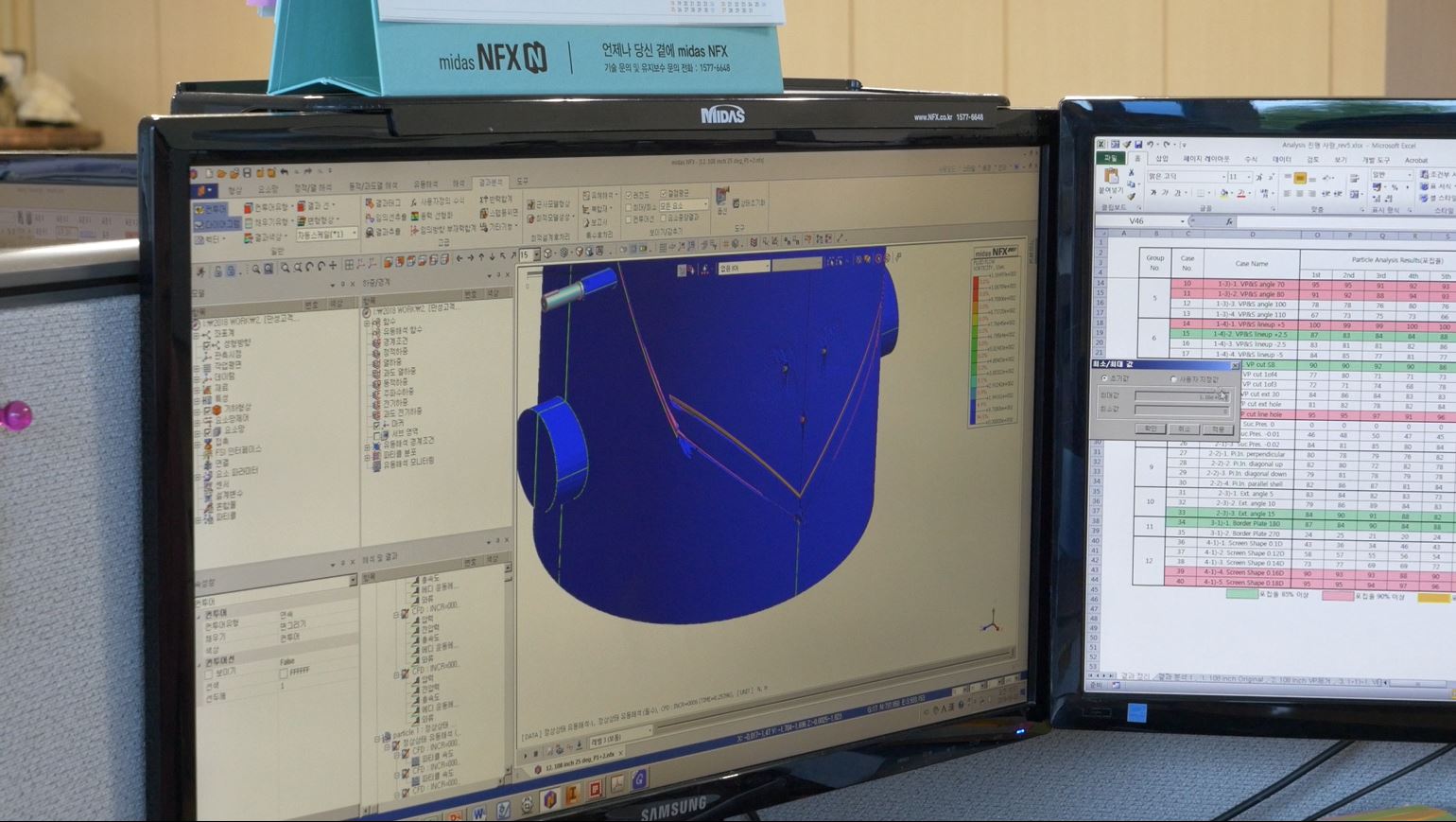Open the 유동해석 ribbon tab
Screen dimensions: 1456x822
pos(425,184)
